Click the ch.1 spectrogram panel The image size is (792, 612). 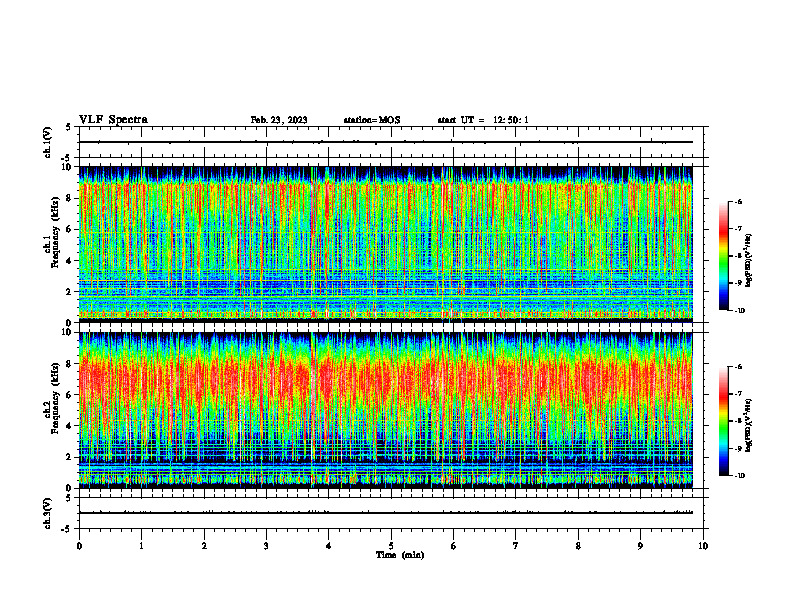[x=386, y=244]
